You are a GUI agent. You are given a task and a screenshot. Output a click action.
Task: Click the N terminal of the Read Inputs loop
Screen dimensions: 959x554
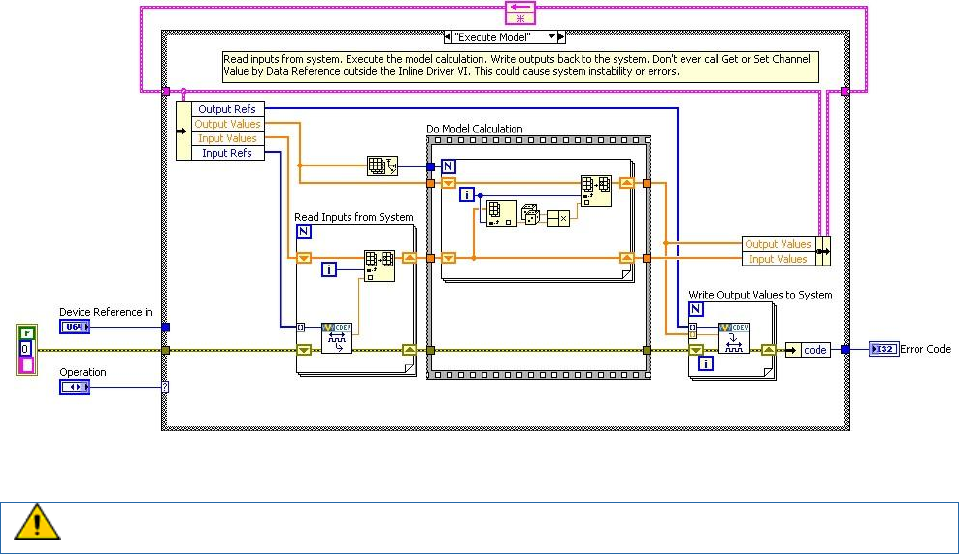[x=304, y=231]
